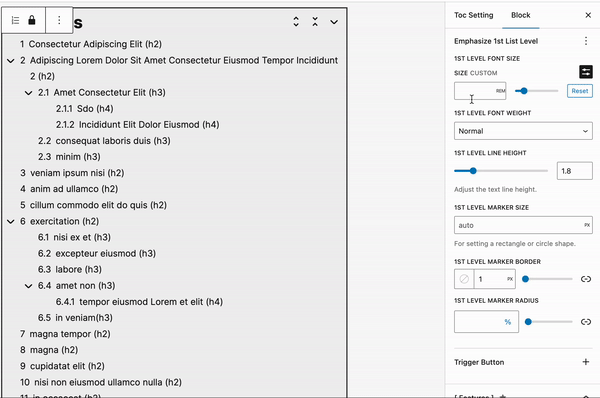Screen dimensions: 600x398
Task: Open the 1st level font weight dropdown
Action: click(x=523, y=131)
